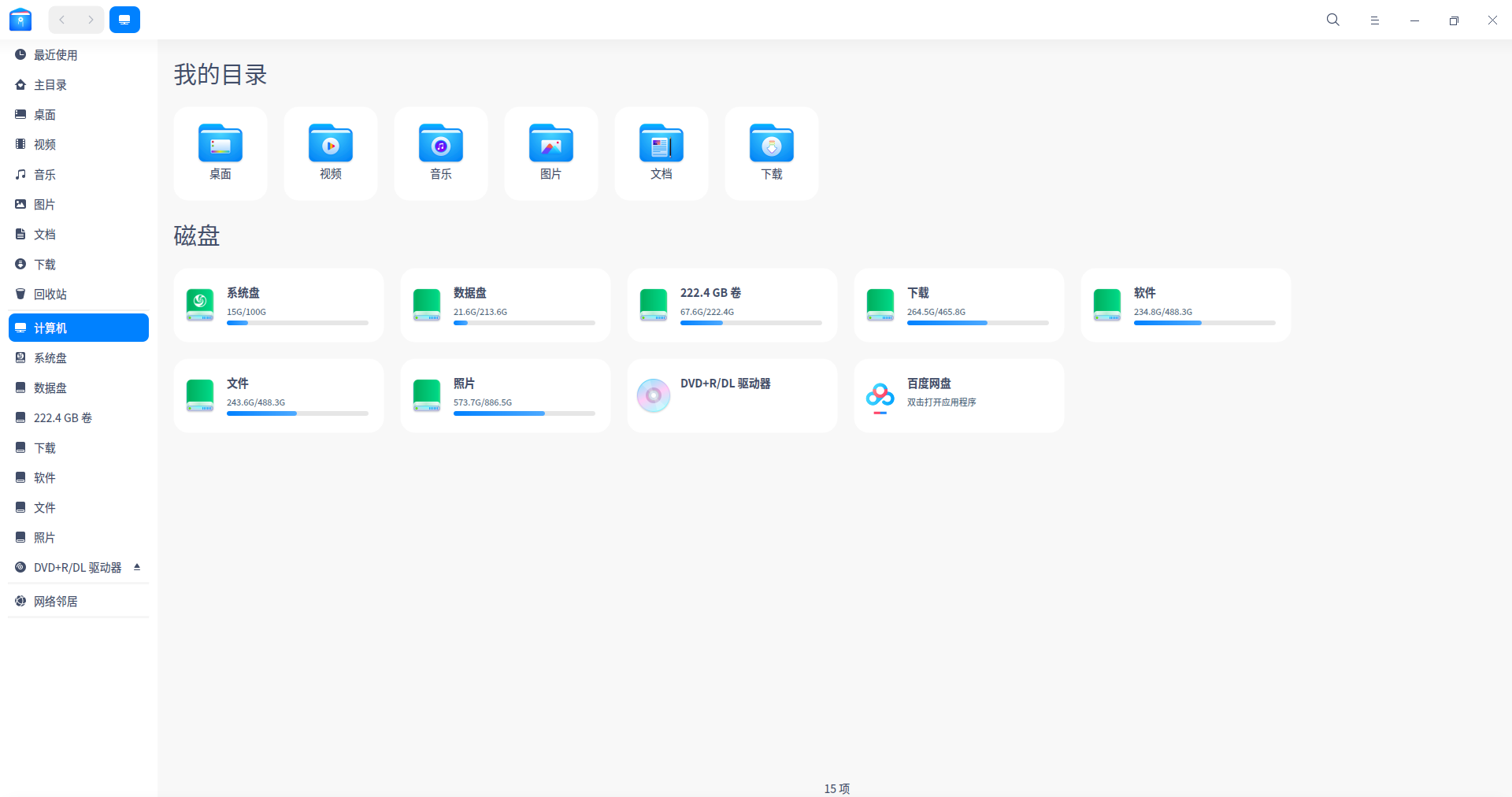The height and width of the screenshot is (797, 1512).
Task: Select the 照片 drive icon under 磁盘
Action: pyautogui.click(x=427, y=395)
